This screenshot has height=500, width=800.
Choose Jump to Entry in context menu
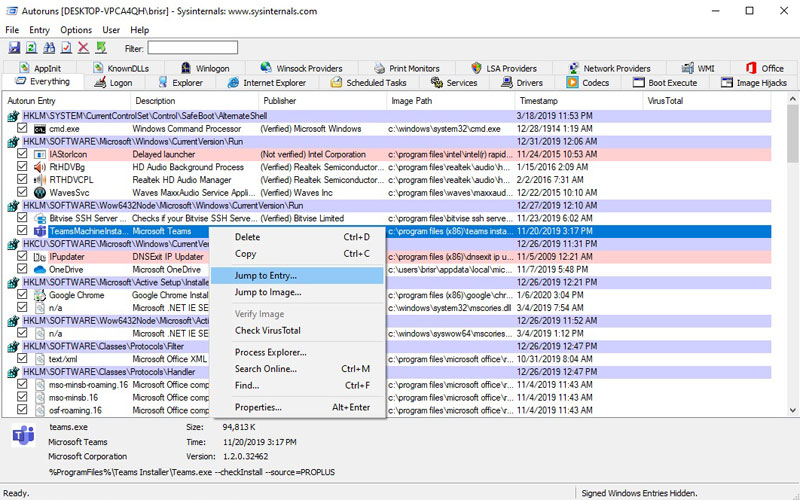click(x=297, y=276)
